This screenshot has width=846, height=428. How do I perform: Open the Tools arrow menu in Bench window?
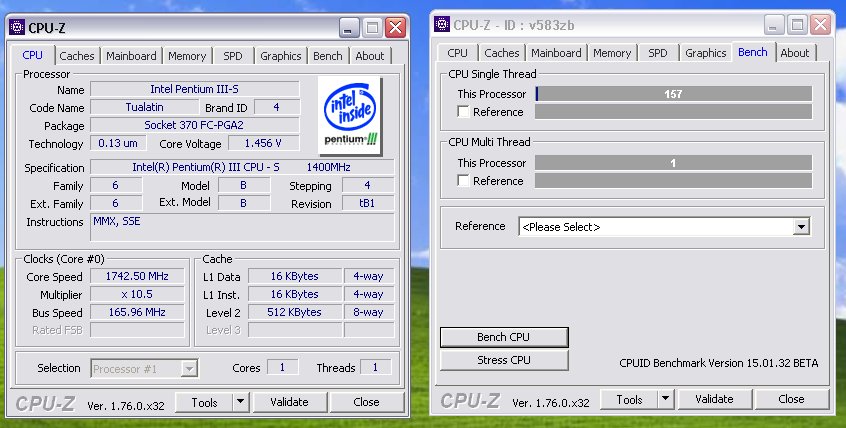[x=665, y=399]
